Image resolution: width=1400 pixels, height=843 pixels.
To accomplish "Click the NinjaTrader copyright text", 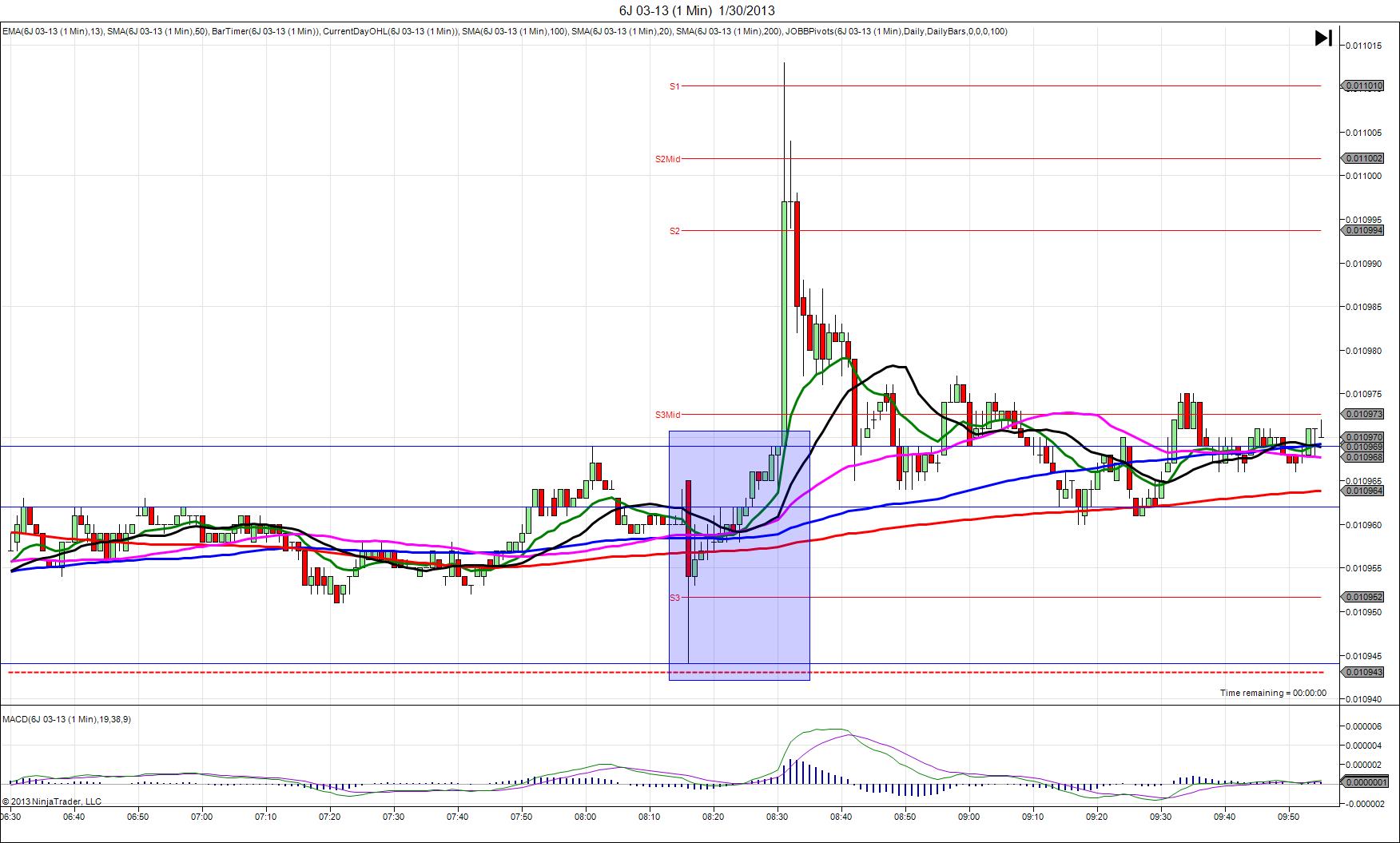I will coord(52,801).
